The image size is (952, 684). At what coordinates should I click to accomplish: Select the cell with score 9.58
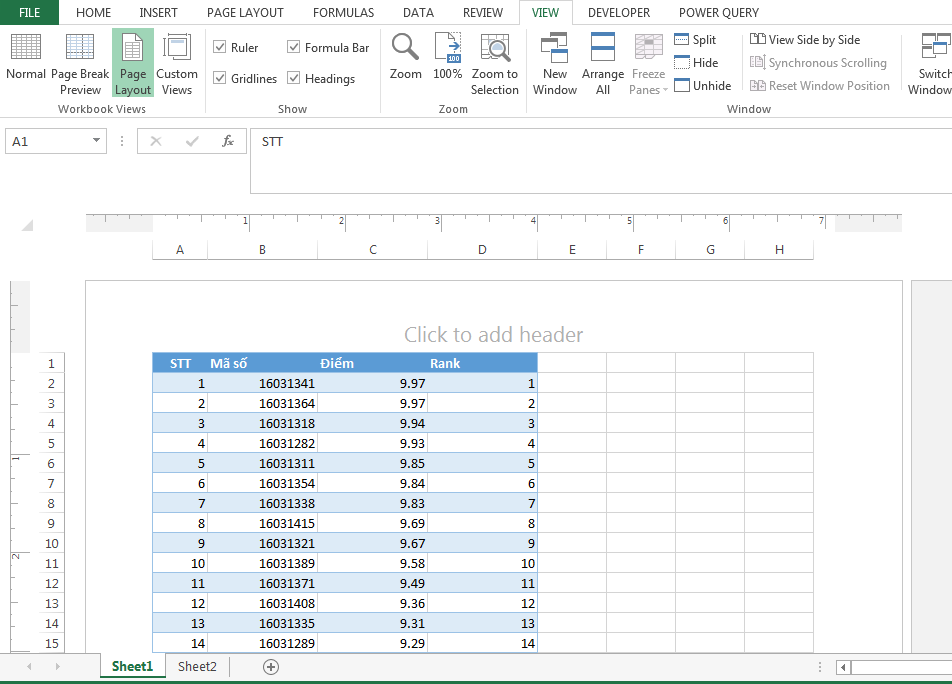pos(372,563)
